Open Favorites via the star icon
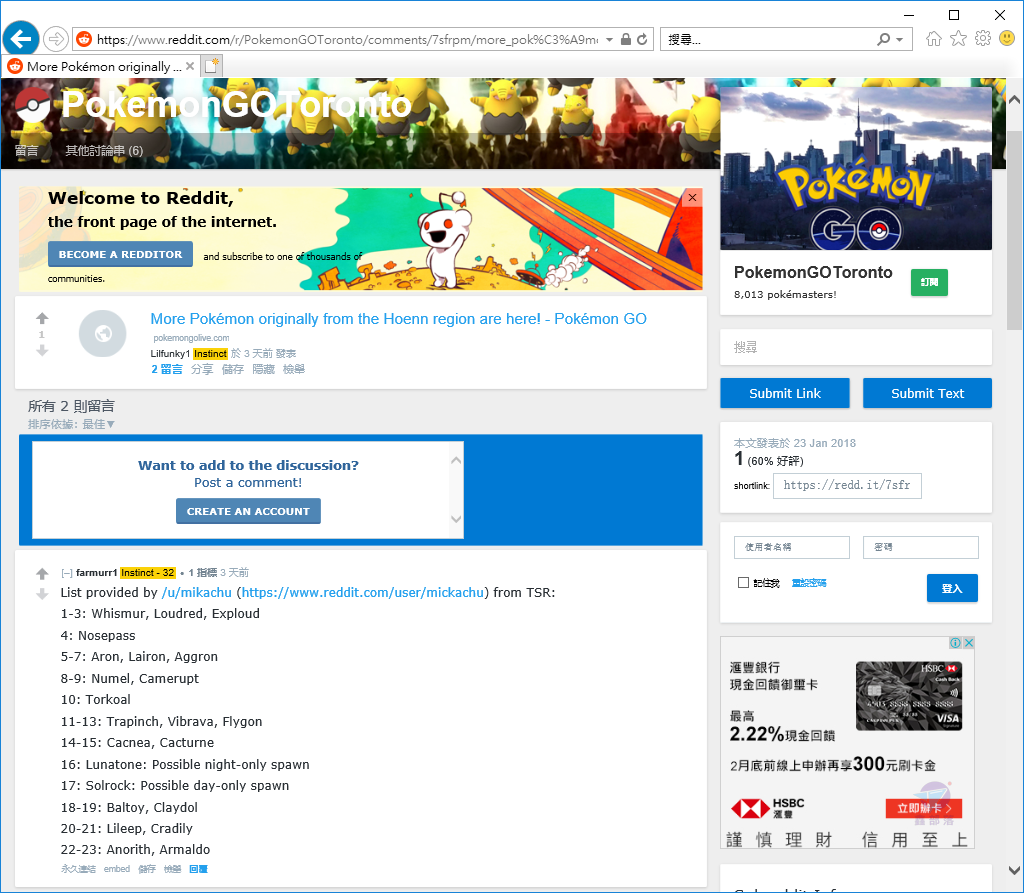This screenshot has width=1024, height=893. (x=958, y=39)
